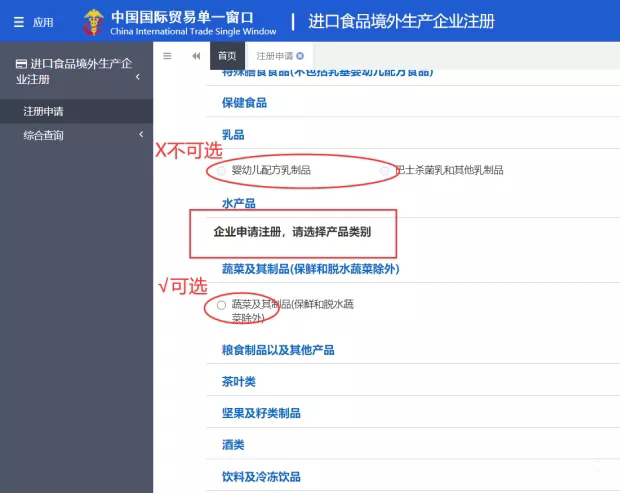Switch to the 注册申请 tab

point(274,56)
